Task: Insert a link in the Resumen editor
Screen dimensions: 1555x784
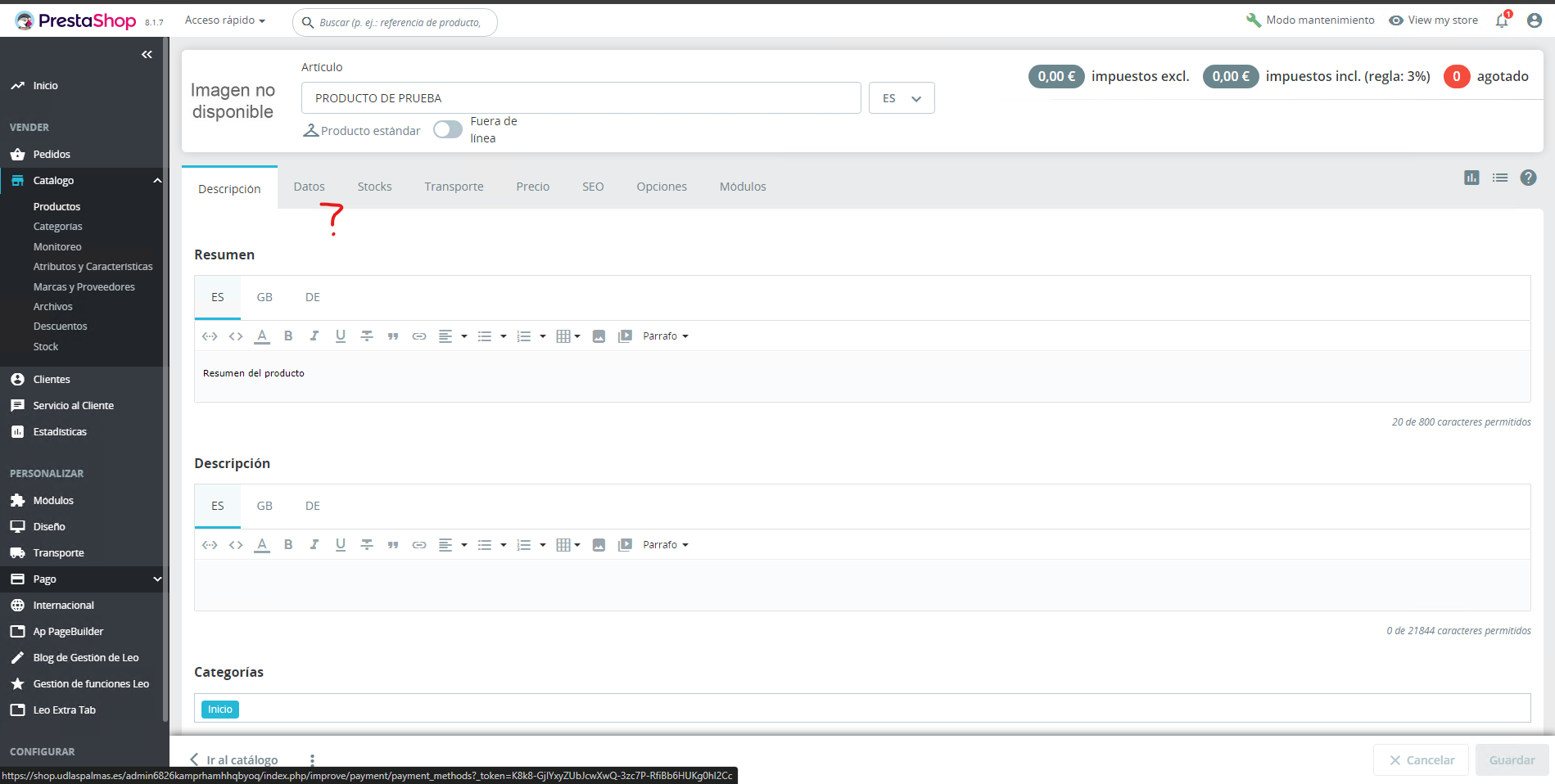Action: (x=419, y=336)
